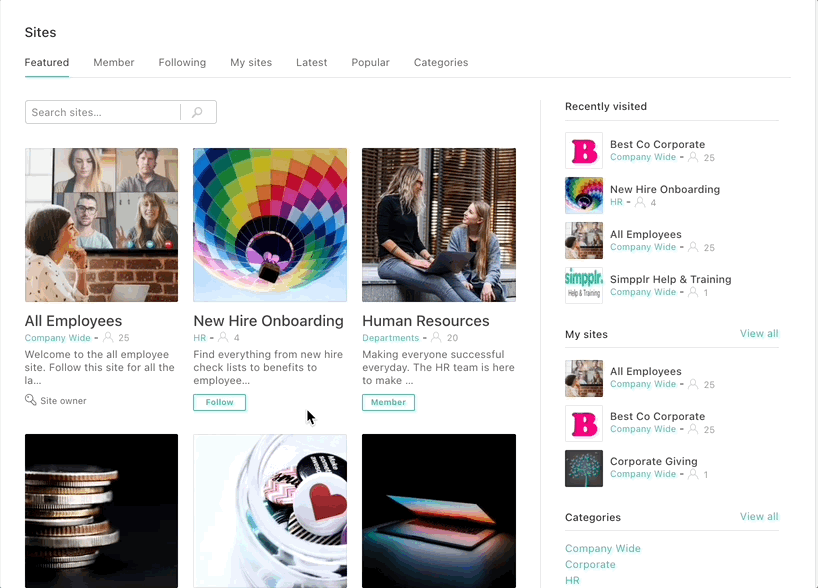The width and height of the screenshot is (818, 588).
Task: Select the Popular tab
Action: pos(370,62)
